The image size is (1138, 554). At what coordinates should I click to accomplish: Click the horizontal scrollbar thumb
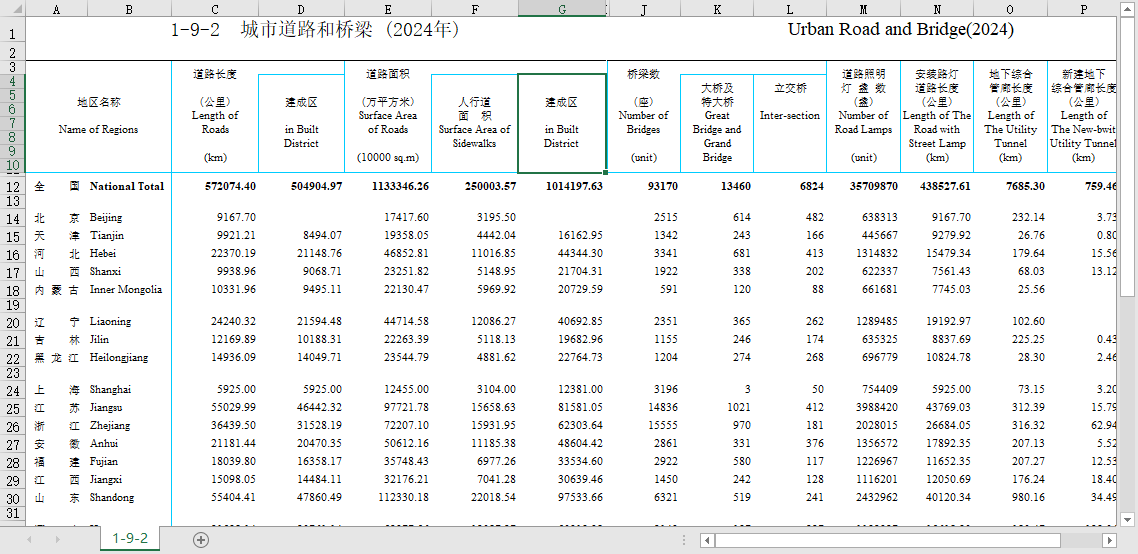(888, 540)
